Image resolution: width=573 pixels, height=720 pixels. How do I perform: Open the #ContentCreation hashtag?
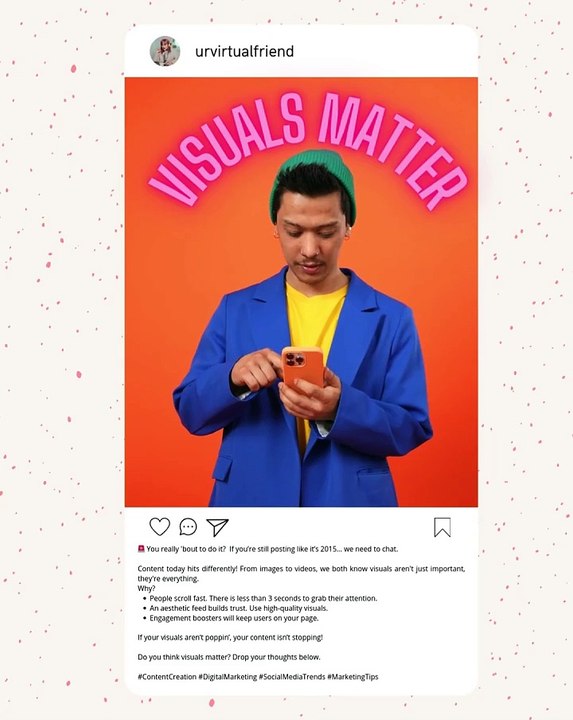click(x=167, y=676)
